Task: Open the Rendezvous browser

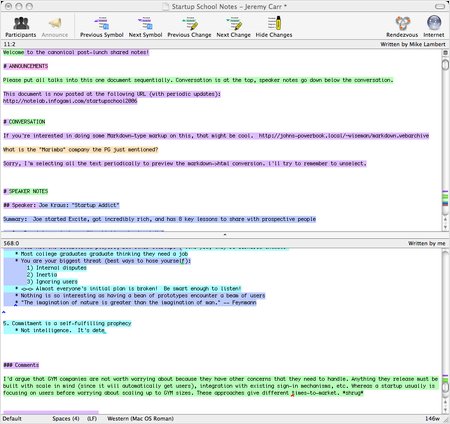Action: [x=402, y=27]
